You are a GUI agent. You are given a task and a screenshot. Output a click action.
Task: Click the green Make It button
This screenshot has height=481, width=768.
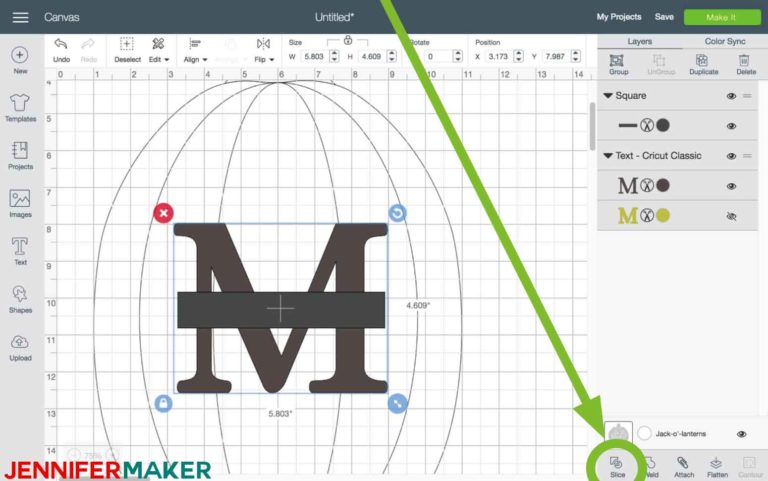[722, 17]
